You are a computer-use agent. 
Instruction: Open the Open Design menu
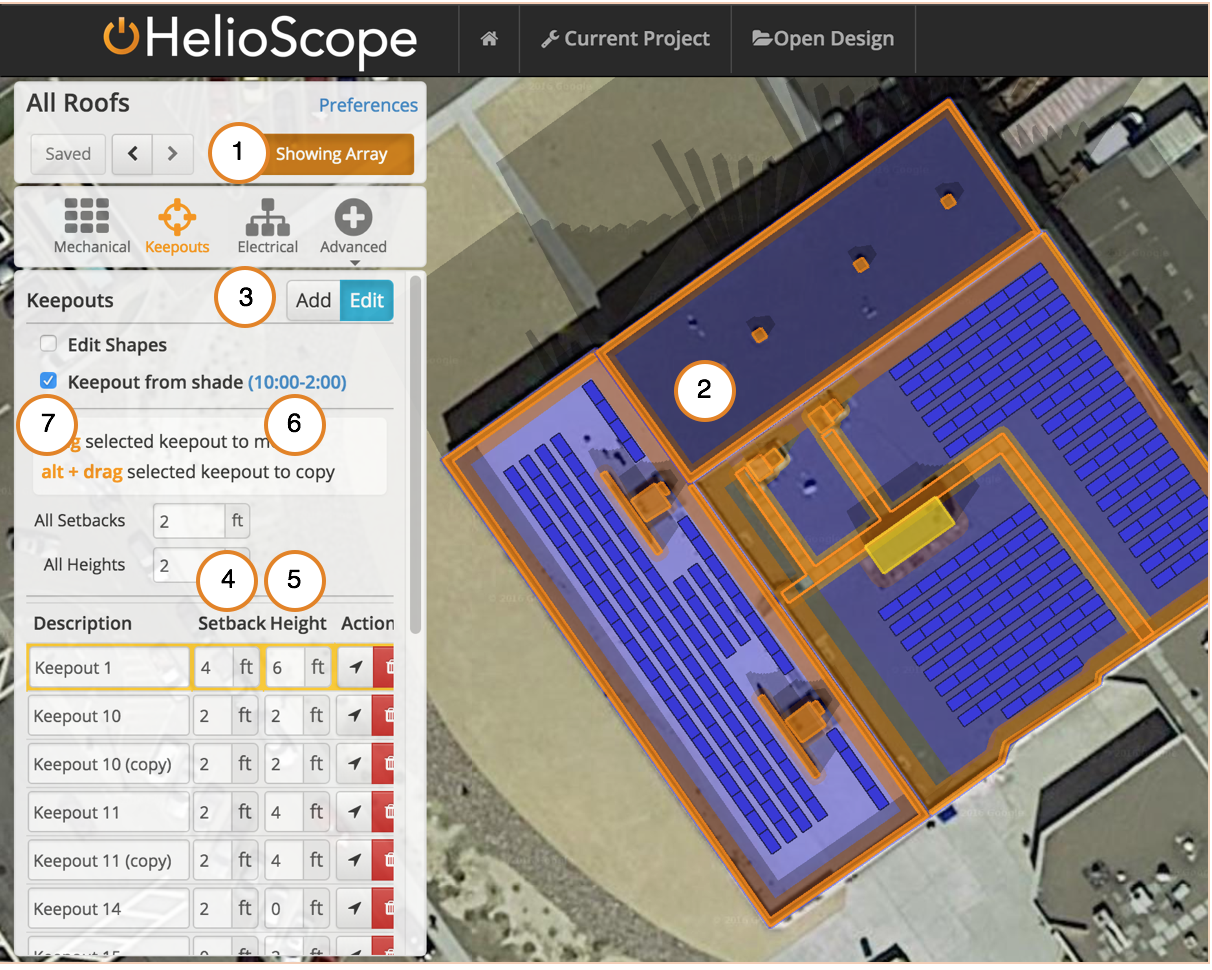pos(823,39)
